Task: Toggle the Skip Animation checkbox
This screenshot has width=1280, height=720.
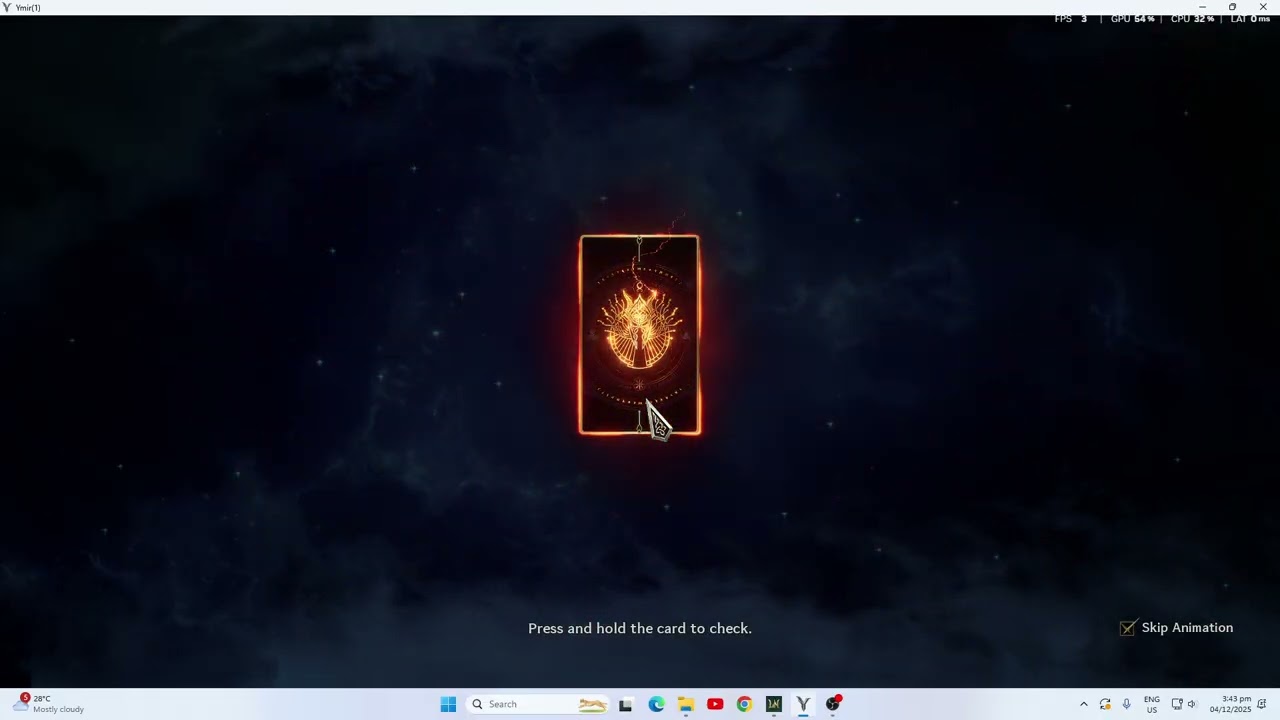Action: coord(1128,628)
